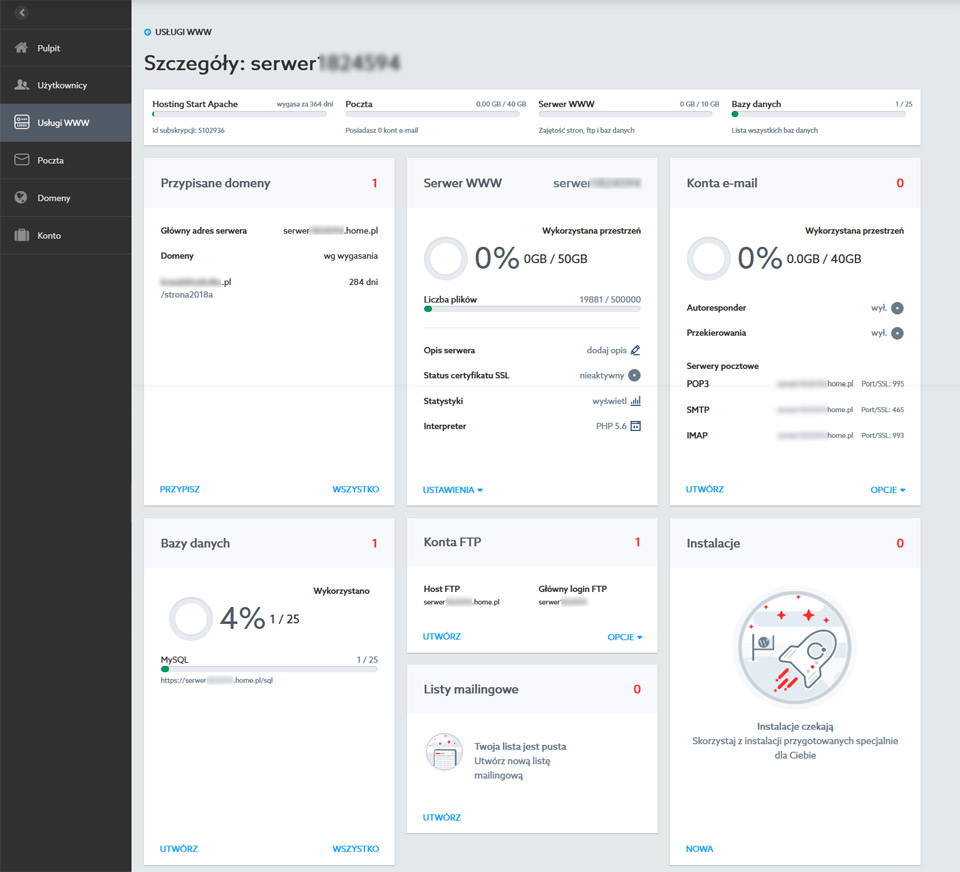Click NOWA in Instalacje card

699,849
